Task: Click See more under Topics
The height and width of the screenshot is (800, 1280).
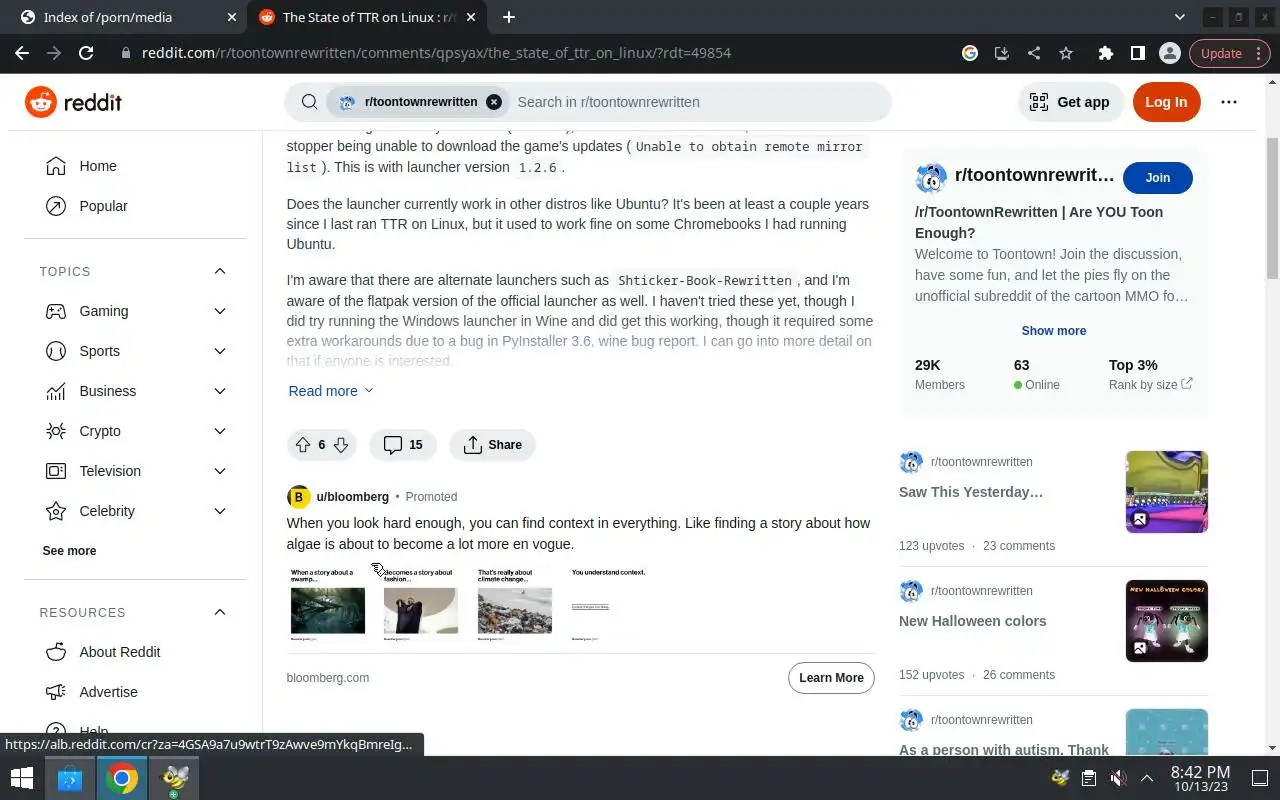Action: pos(69,551)
